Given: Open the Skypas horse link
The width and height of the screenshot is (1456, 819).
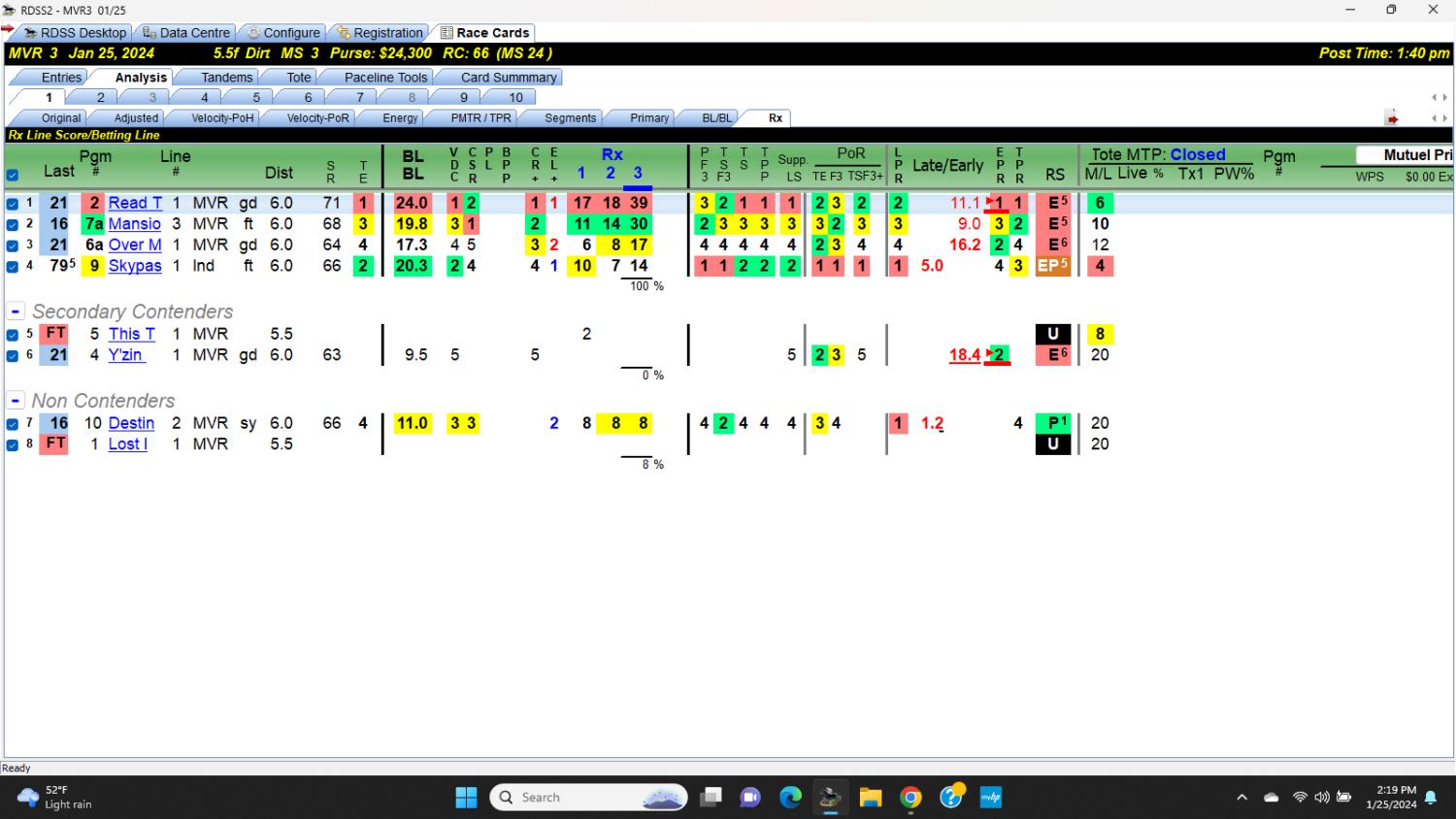Looking at the screenshot, I should click(135, 266).
